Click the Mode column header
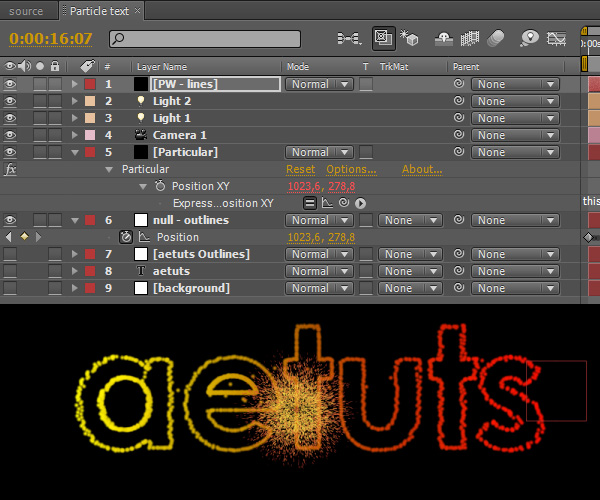600x500 pixels. pos(298,67)
